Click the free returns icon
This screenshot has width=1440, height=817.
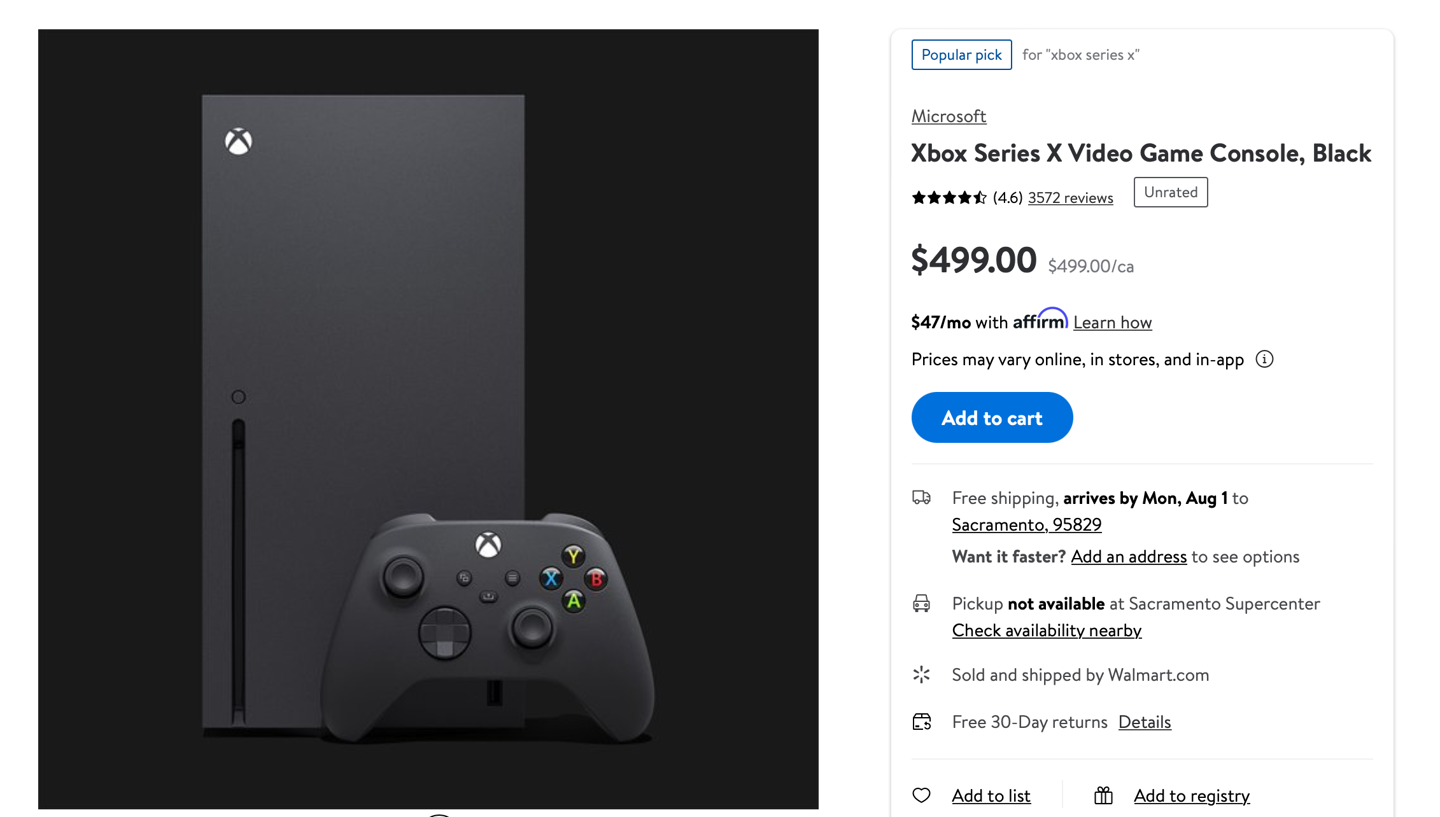(x=921, y=721)
